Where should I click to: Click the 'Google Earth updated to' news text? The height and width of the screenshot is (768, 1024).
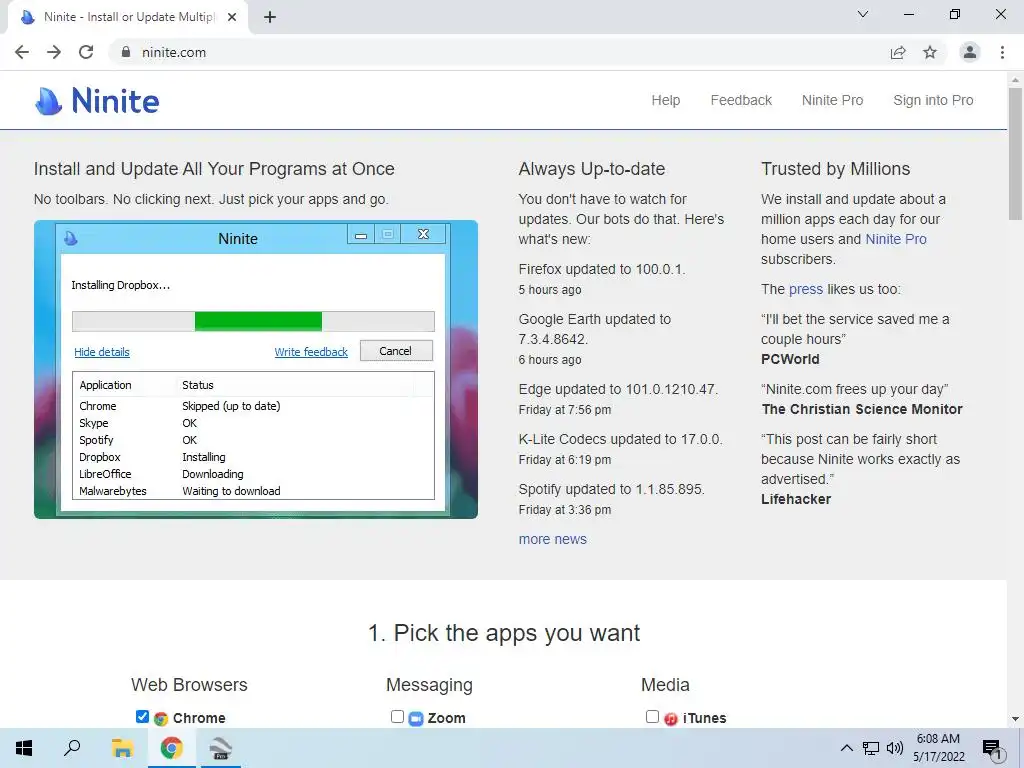point(594,319)
